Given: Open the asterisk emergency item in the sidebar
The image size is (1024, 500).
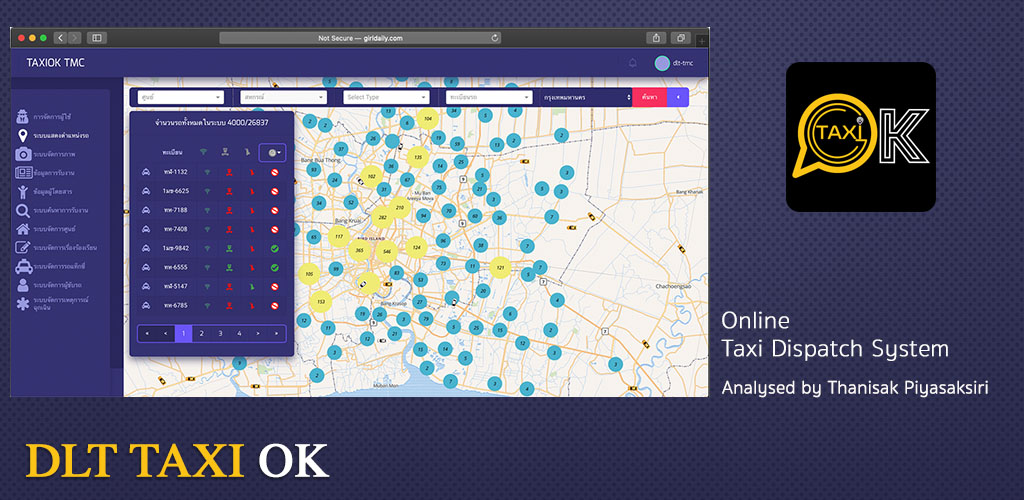Looking at the screenshot, I should point(23,304).
